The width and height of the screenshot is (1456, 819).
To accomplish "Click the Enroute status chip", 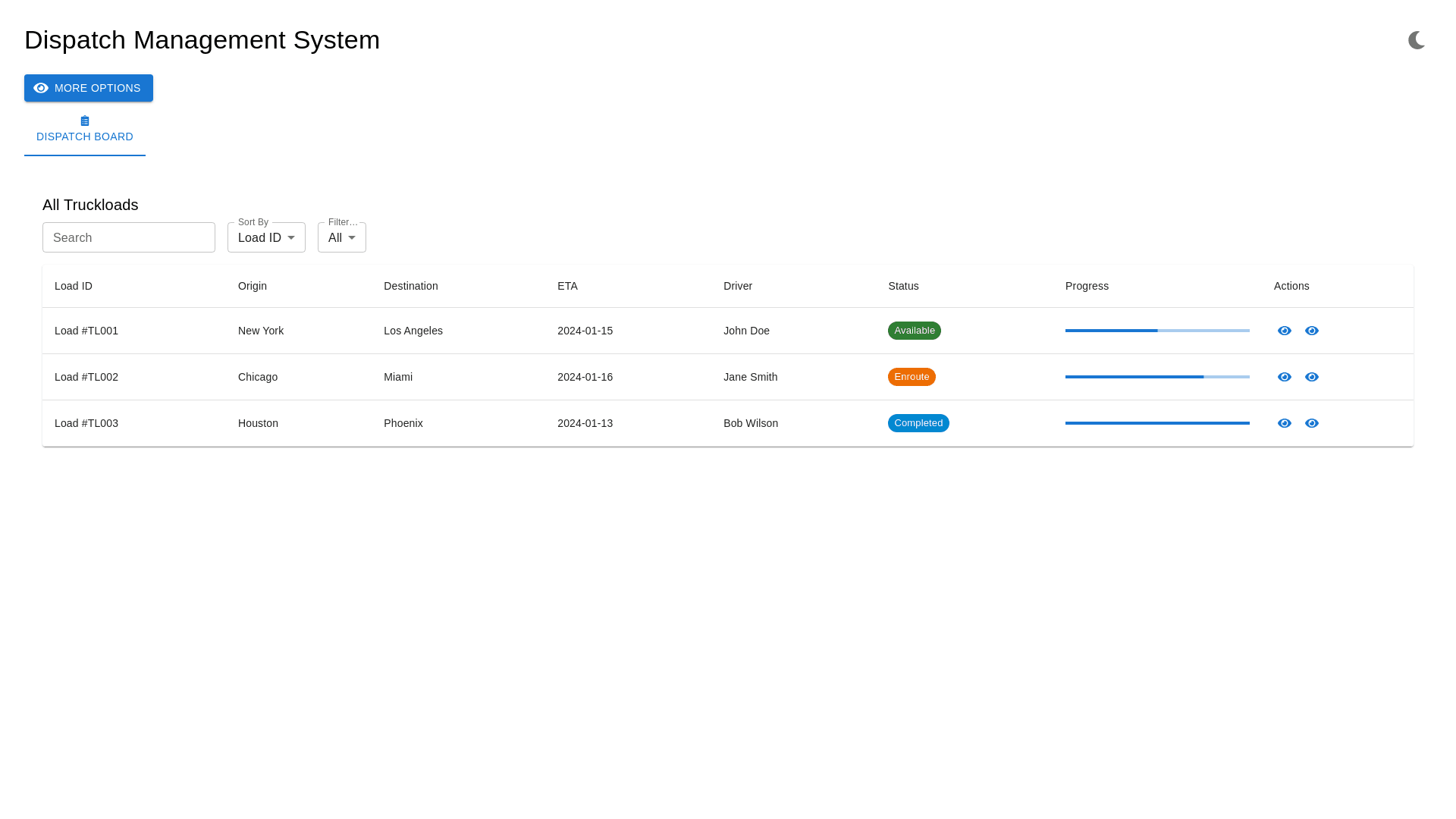I will (x=912, y=377).
